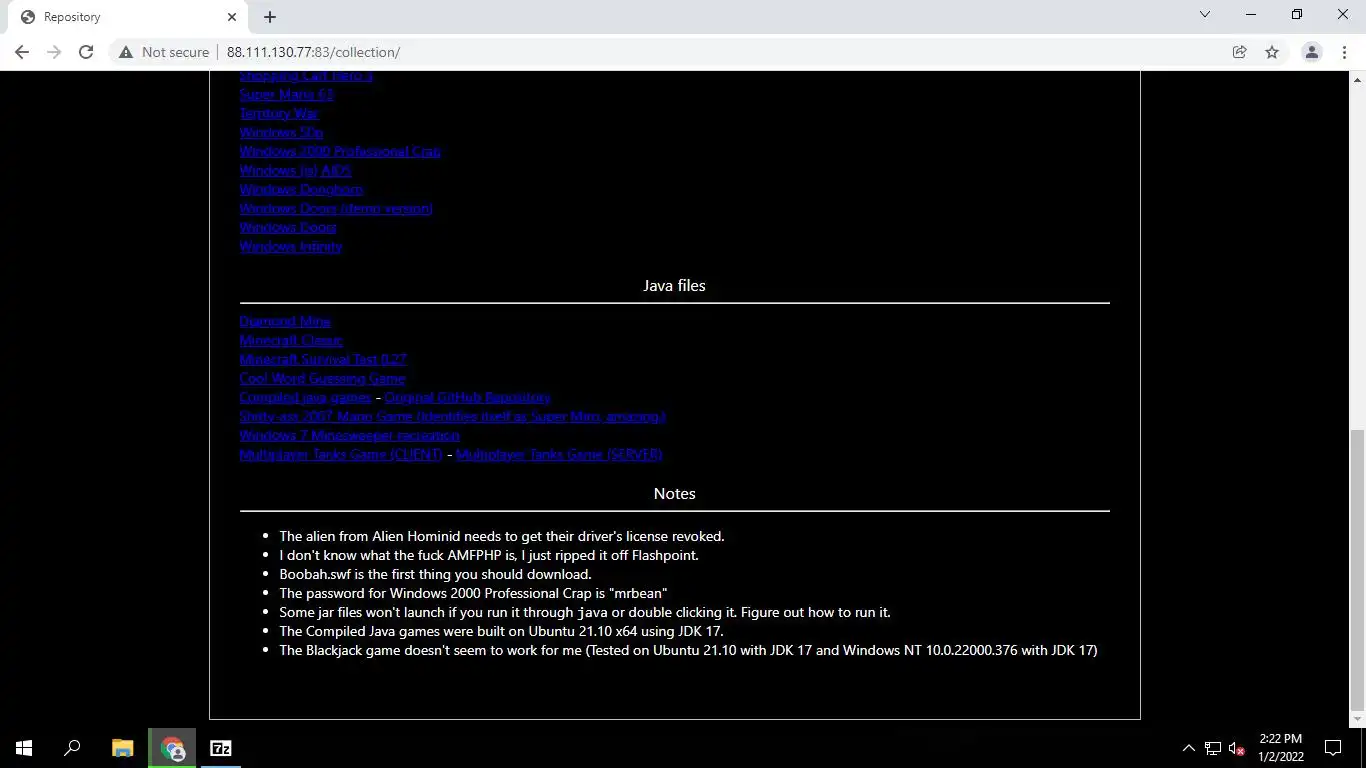
Task: Click the address bar URL
Action: 313,52
